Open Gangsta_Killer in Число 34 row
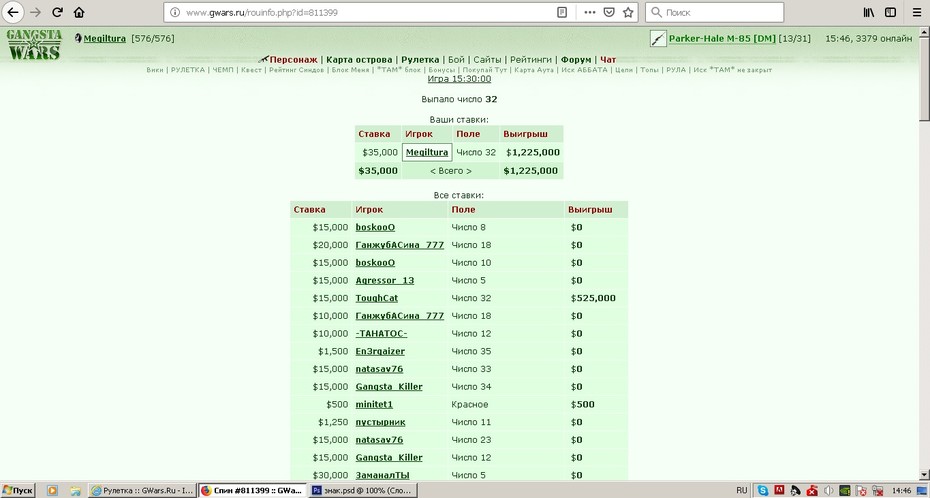Viewport: 930px width, 498px height. 388,387
